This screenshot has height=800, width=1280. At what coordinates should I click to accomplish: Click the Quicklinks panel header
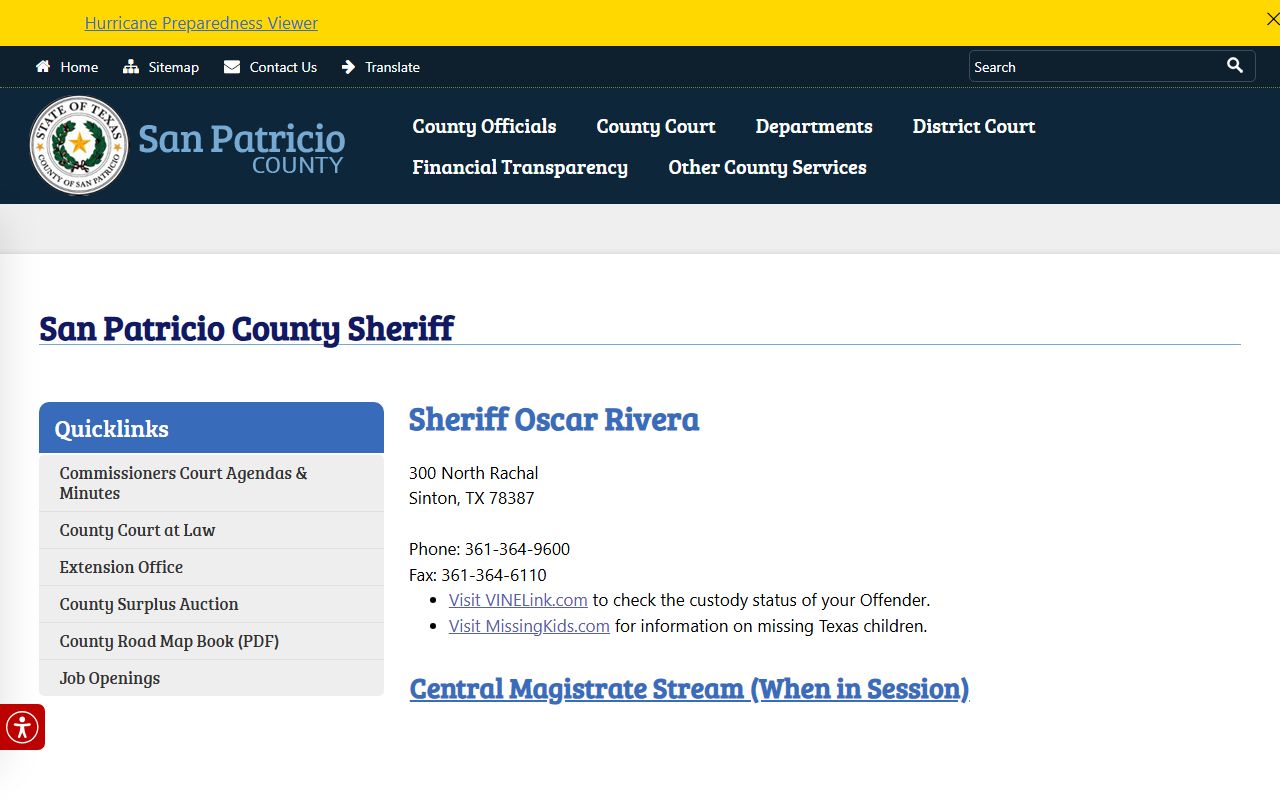point(211,428)
